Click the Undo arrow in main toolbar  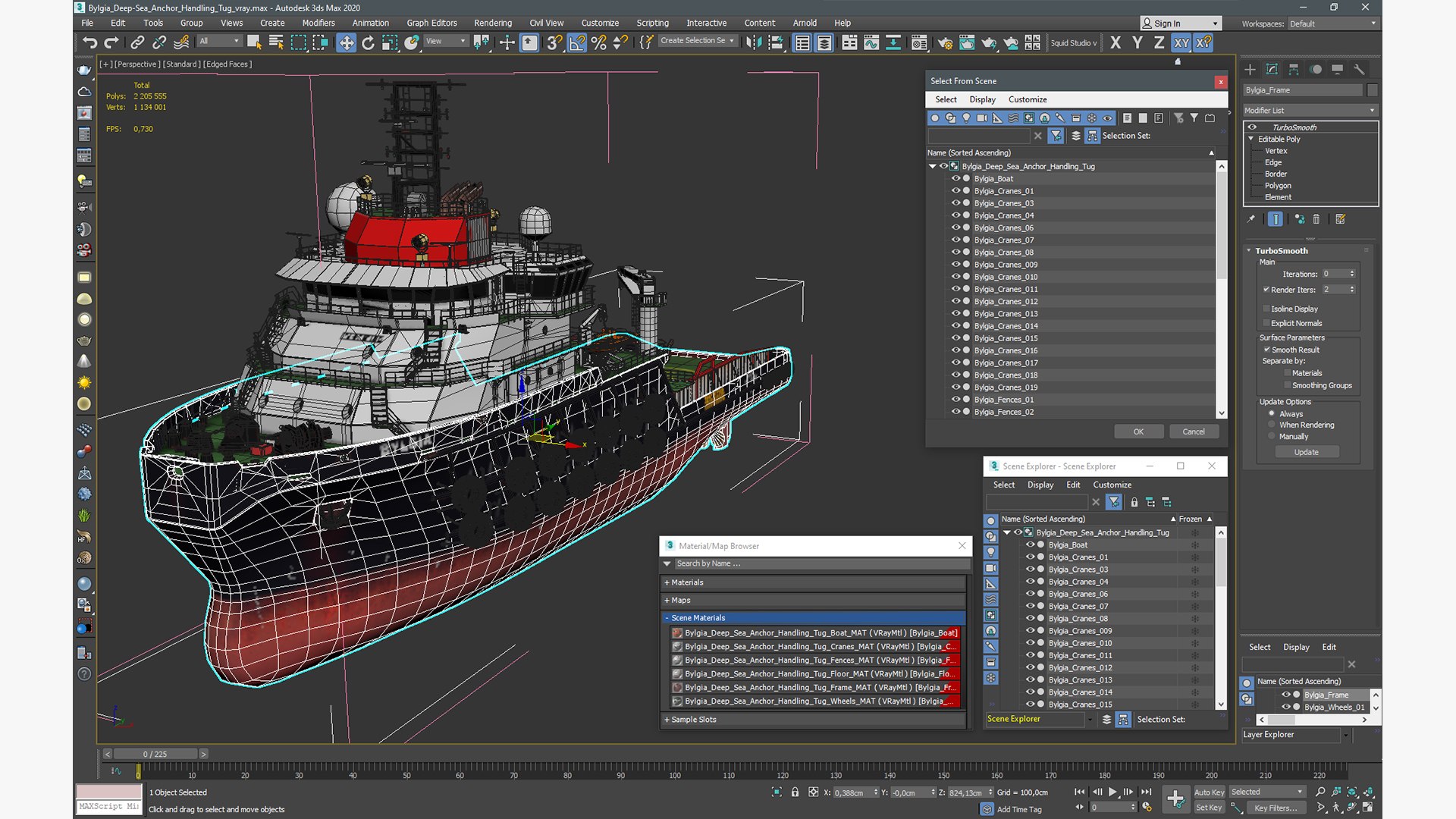89,42
